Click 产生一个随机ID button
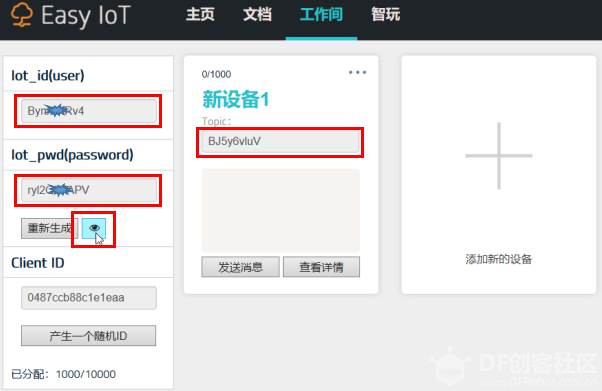This screenshot has height=391, width=602. point(89,336)
